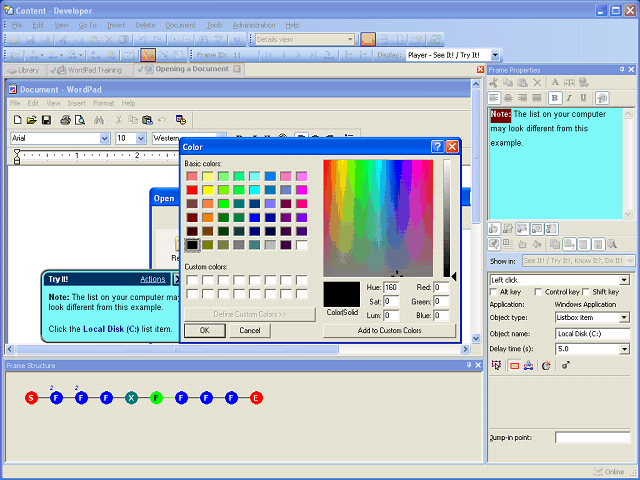Open the Left click action dropdown

point(624,280)
